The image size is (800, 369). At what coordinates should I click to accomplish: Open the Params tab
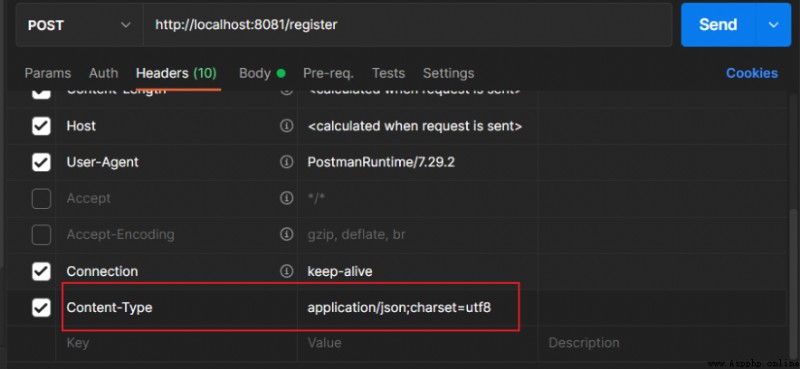tap(47, 73)
